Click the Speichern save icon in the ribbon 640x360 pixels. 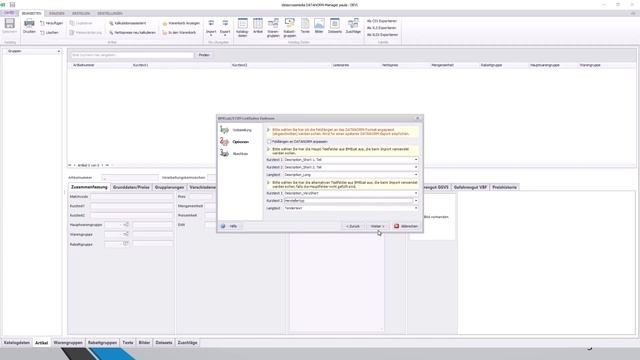tap(10, 26)
